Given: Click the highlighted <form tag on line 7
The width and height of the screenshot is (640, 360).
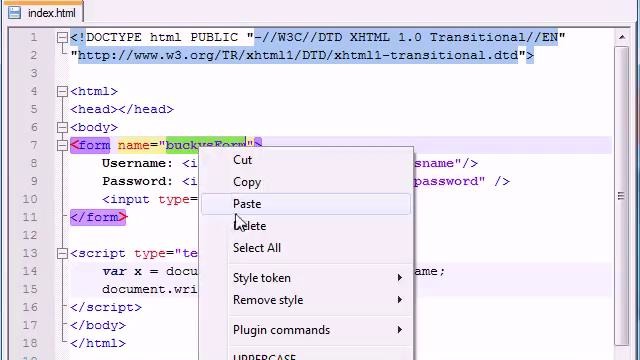Looking at the screenshot, I should pyautogui.click(x=90, y=145).
